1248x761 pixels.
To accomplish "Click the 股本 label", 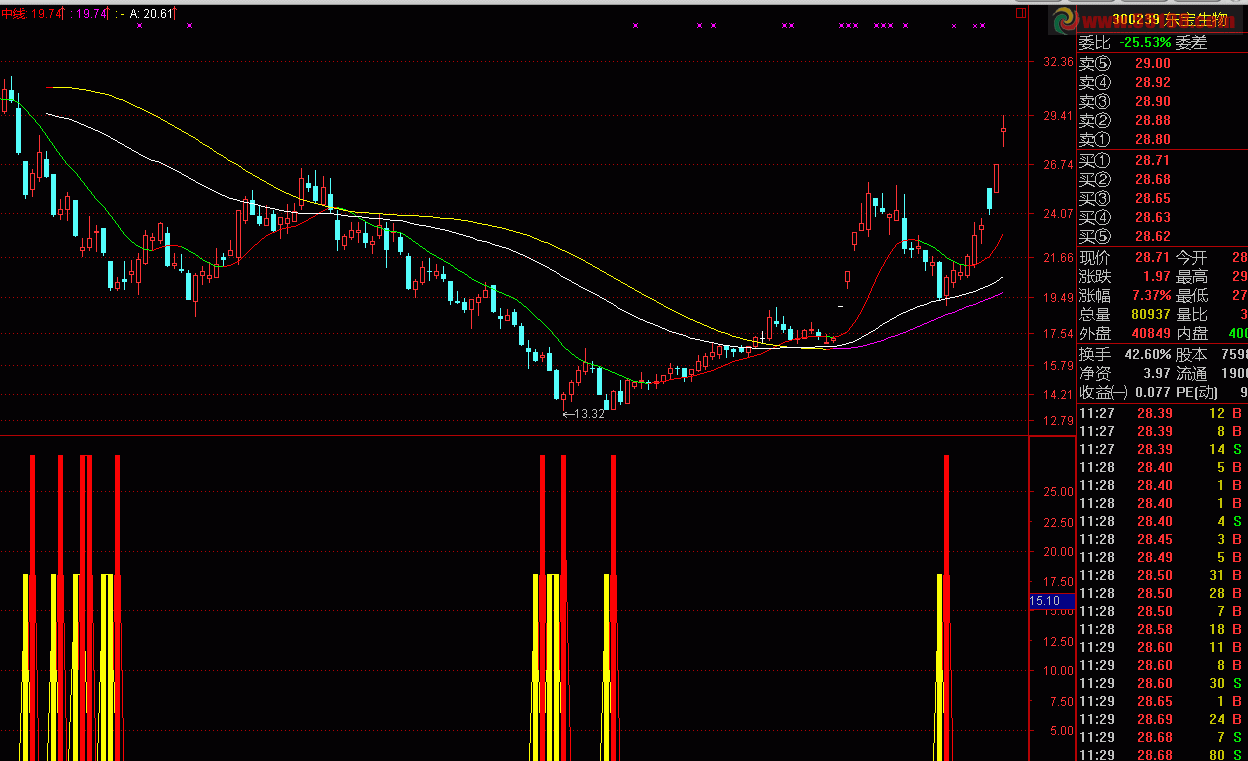I will pyautogui.click(x=1192, y=354).
